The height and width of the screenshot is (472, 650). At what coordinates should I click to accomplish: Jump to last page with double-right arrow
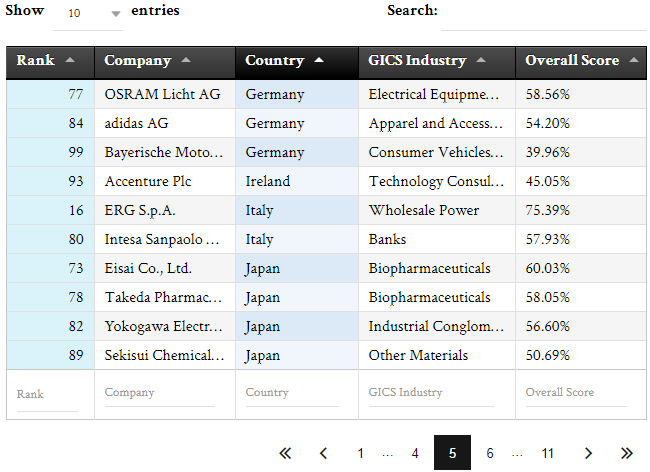click(x=627, y=453)
